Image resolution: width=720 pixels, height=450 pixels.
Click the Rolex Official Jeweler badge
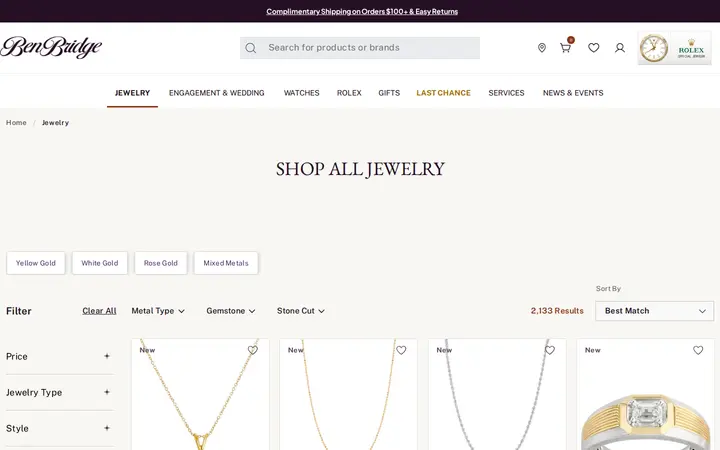coord(675,48)
